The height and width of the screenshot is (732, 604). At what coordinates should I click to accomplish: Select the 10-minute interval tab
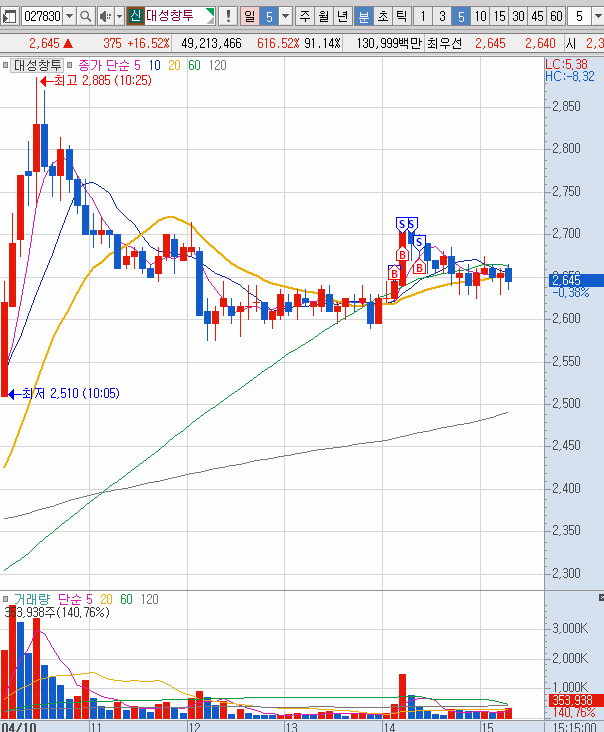pyautogui.click(x=480, y=16)
